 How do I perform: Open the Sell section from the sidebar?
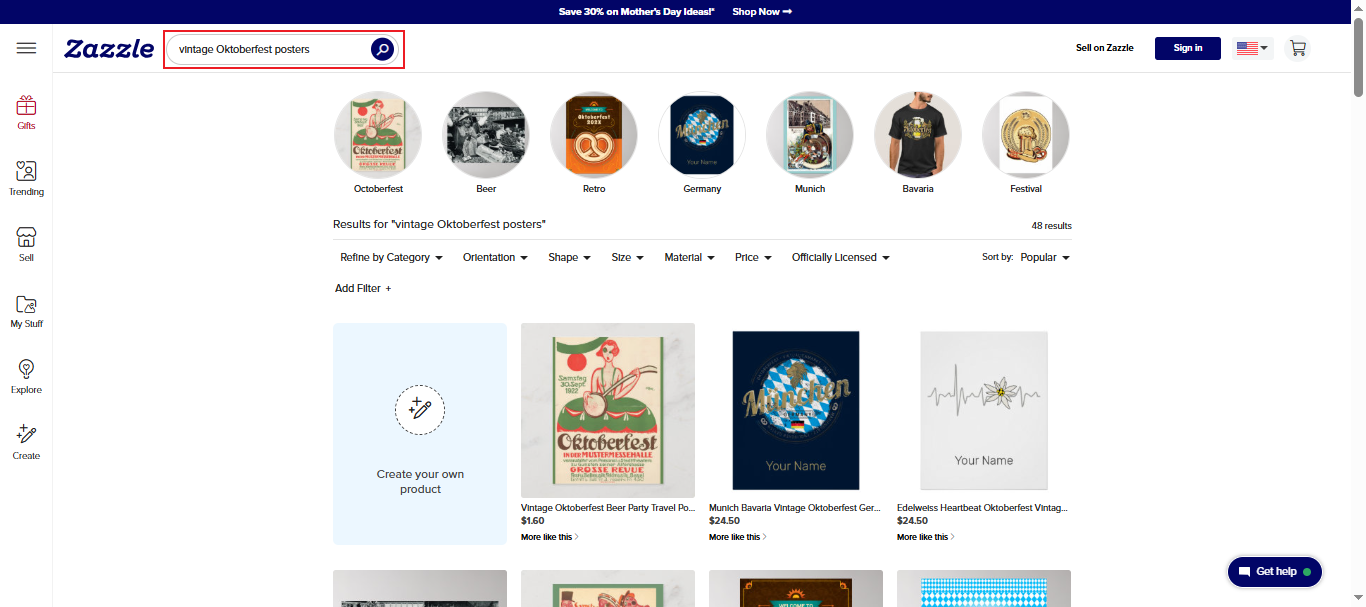26,243
